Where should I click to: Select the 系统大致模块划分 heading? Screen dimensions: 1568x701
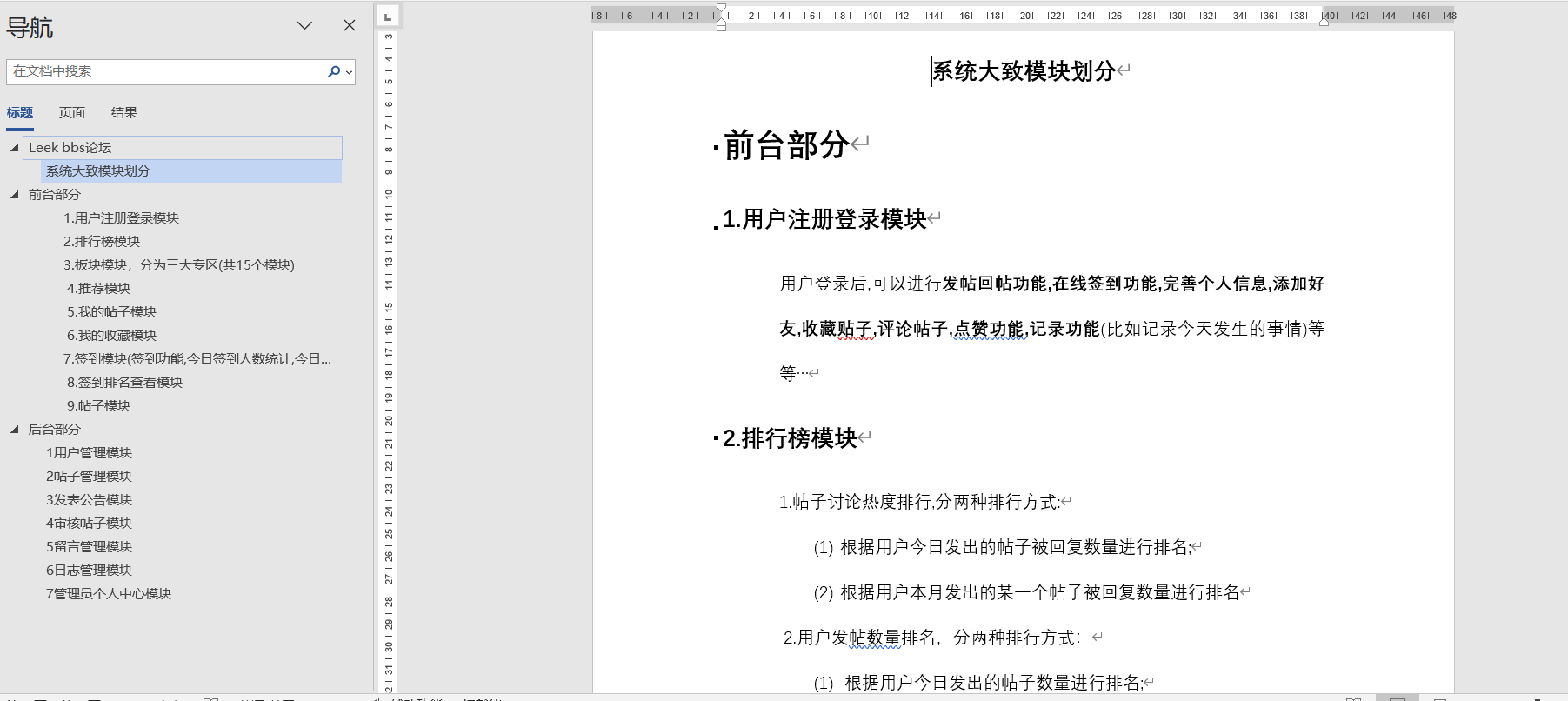191,171
